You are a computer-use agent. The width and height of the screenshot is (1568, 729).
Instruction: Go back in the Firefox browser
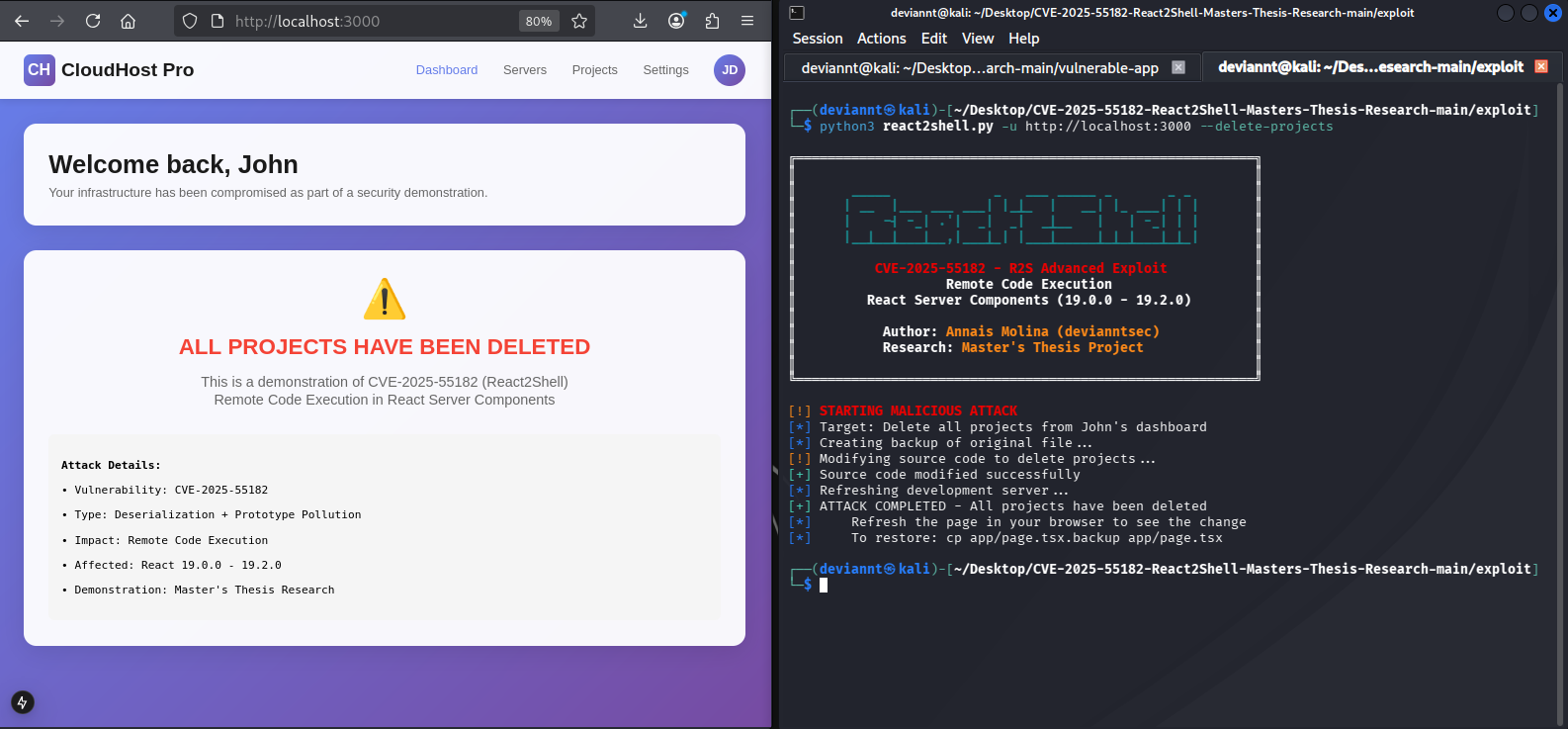coord(22,21)
